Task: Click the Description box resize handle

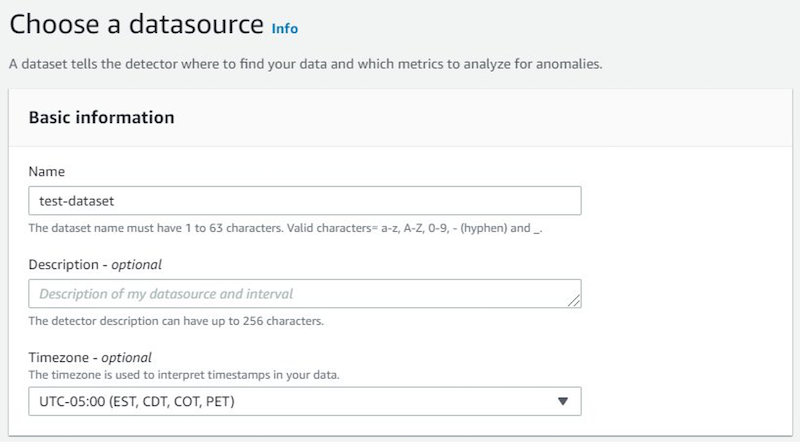Action: click(x=575, y=300)
